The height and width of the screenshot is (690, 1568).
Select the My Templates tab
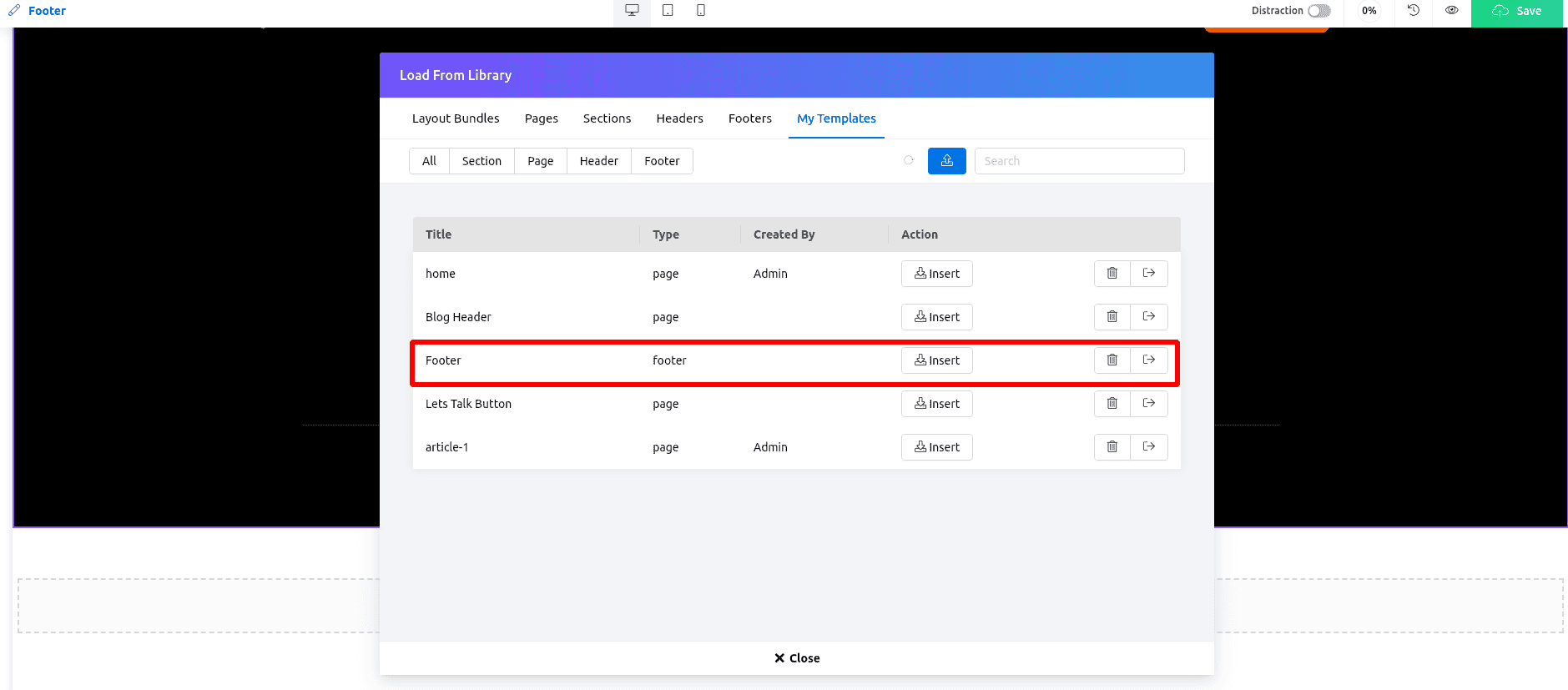(x=836, y=118)
